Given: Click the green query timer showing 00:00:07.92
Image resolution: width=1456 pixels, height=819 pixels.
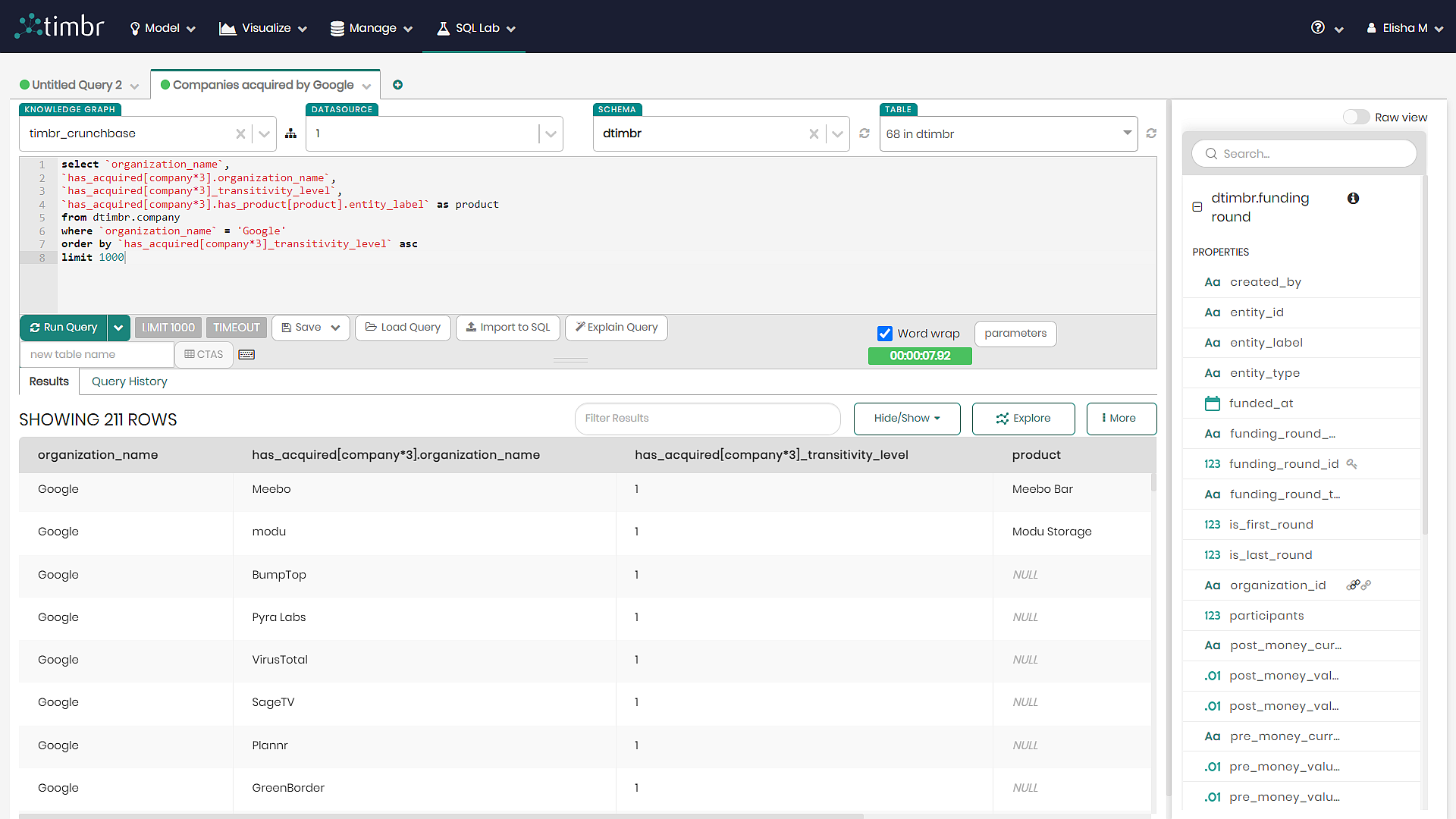Looking at the screenshot, I should pyautogui.click(x=920, y=356).
